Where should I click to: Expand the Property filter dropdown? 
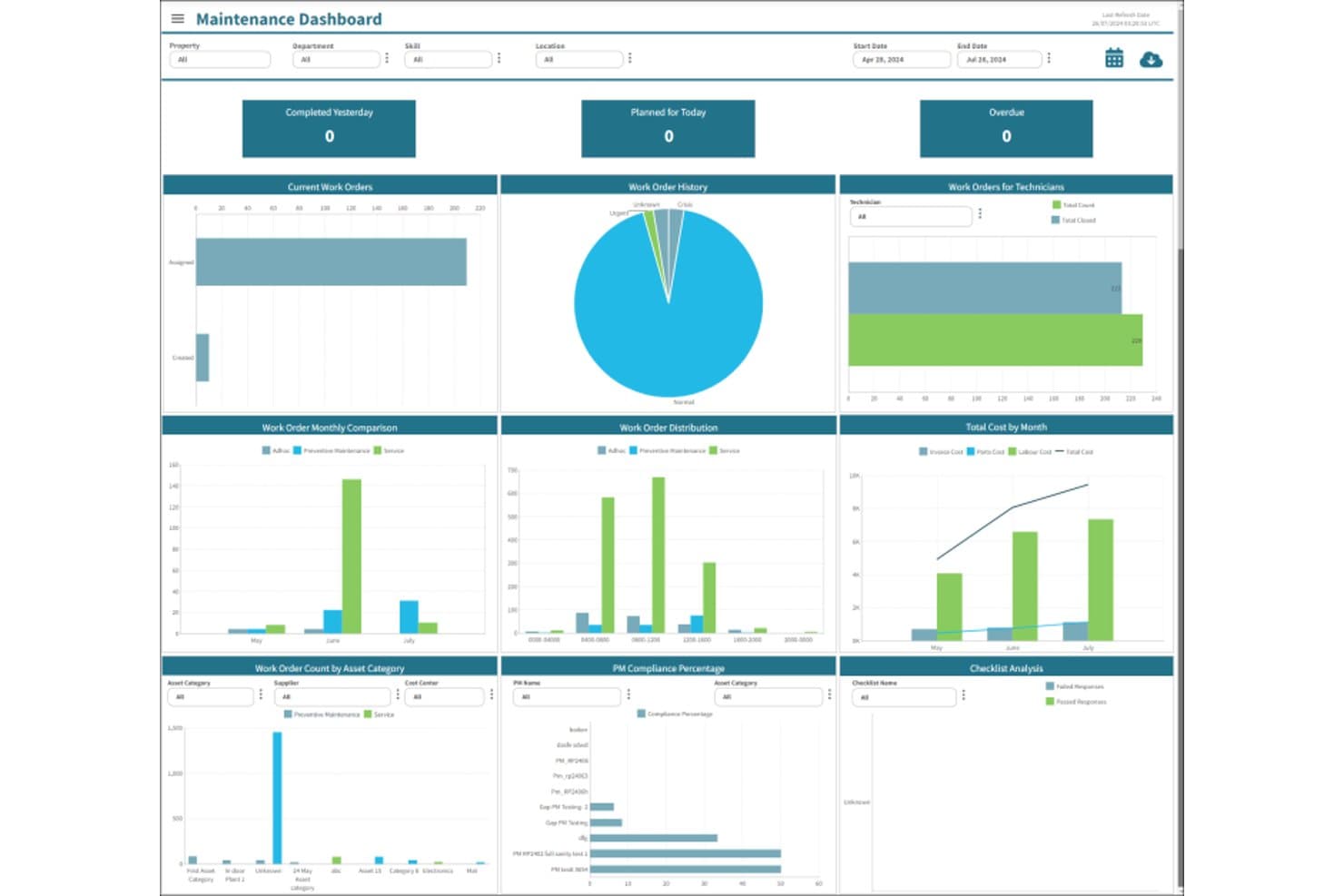click(x=220, y=60)
